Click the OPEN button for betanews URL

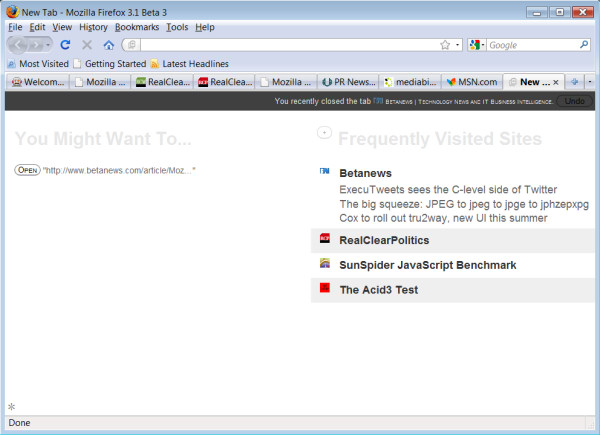click(27, 170)
